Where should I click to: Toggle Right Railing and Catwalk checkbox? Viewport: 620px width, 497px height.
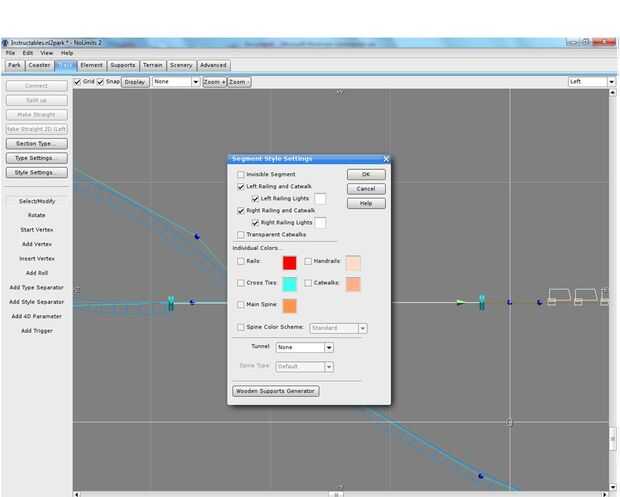click(x=240, y=211)
